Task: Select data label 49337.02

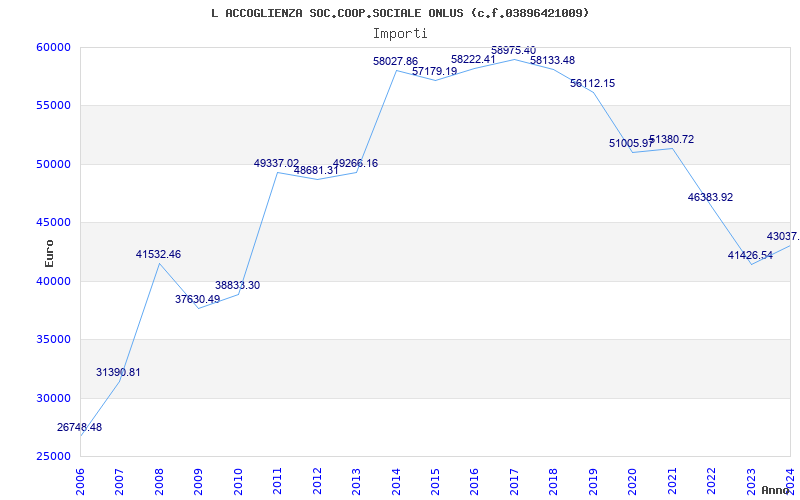Action: pos(276,163)
